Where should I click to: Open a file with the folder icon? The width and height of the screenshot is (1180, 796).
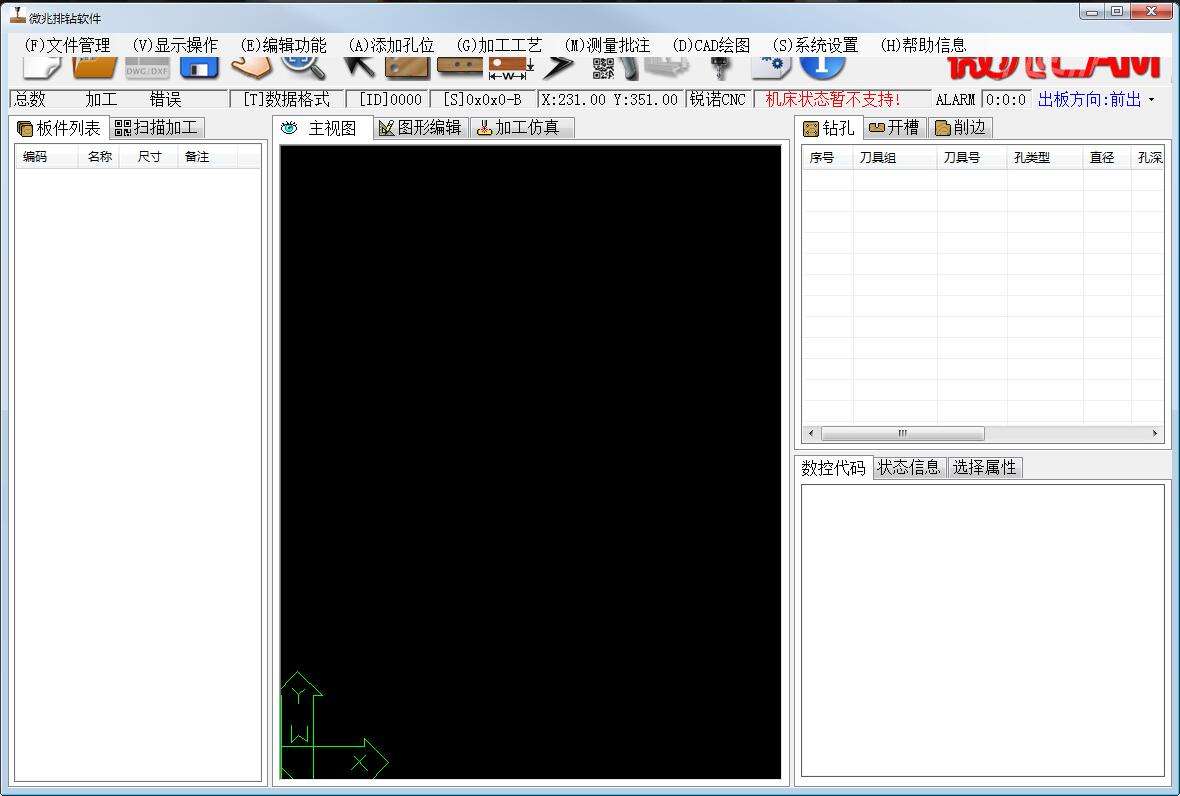[95, 67]
